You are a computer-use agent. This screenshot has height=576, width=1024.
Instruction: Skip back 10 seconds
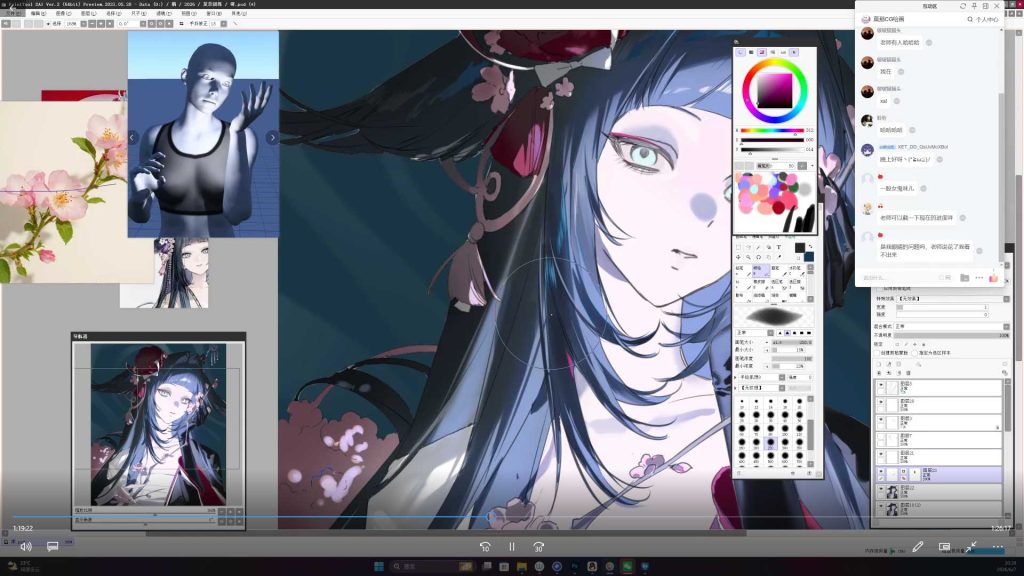(485, 547)
